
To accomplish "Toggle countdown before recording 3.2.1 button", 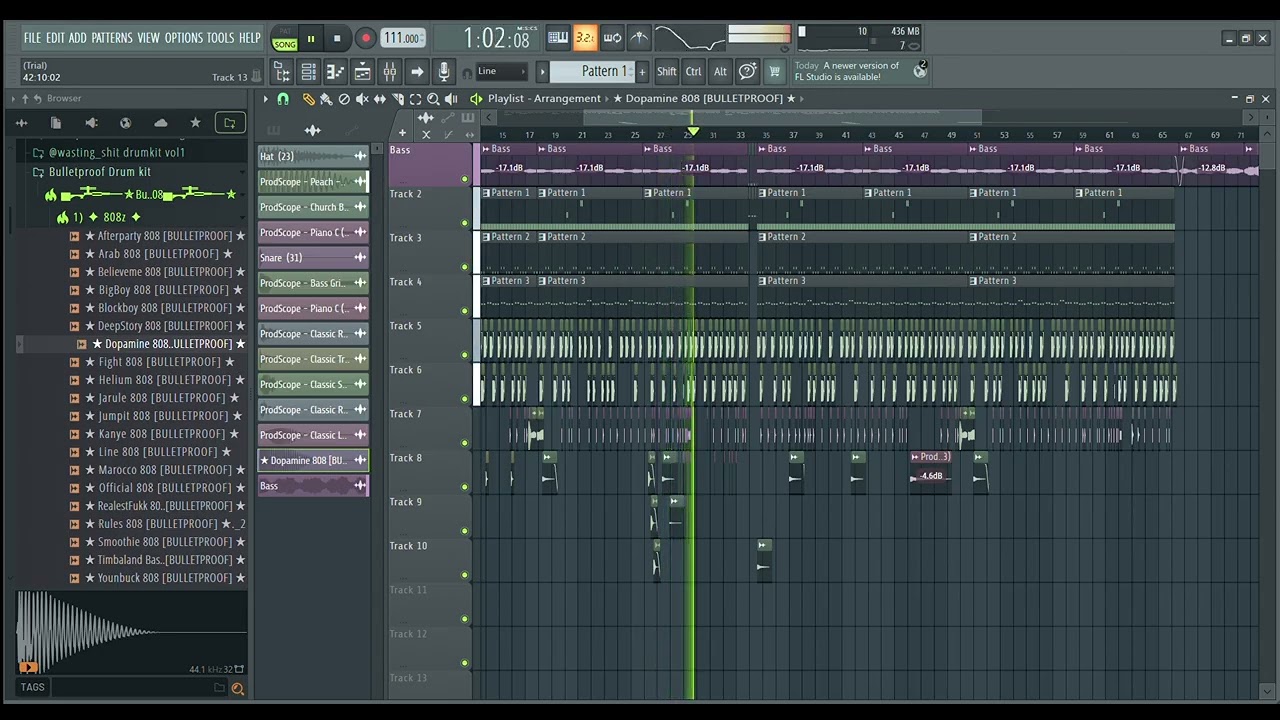I will [585, 38].
